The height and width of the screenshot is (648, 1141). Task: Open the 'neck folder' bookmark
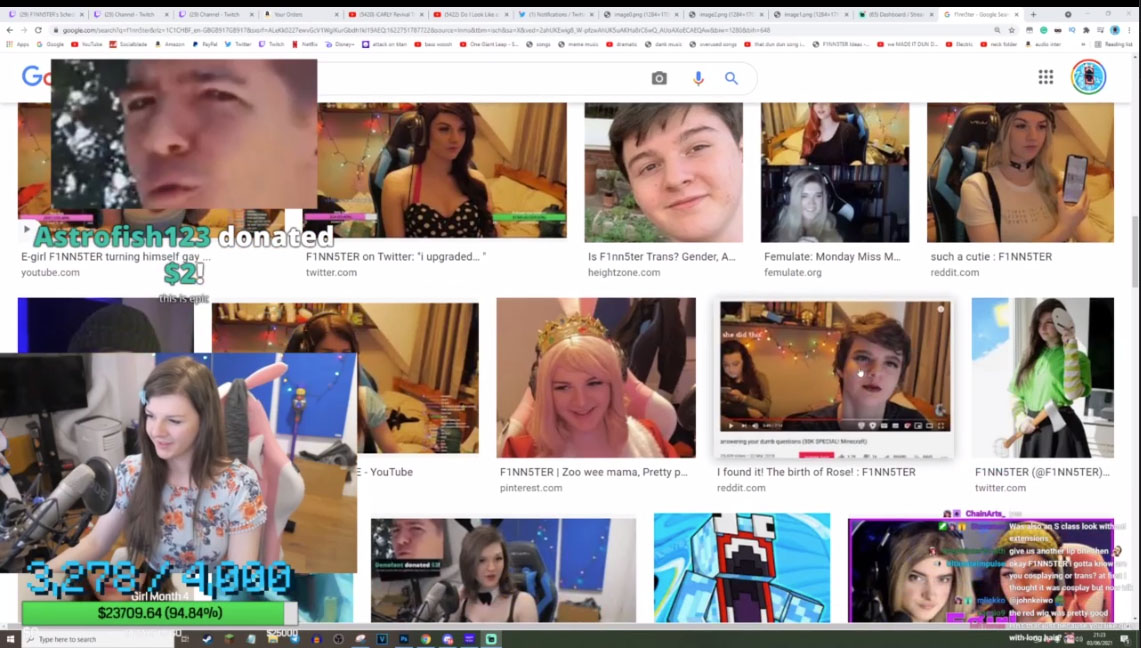pos(998,44)
